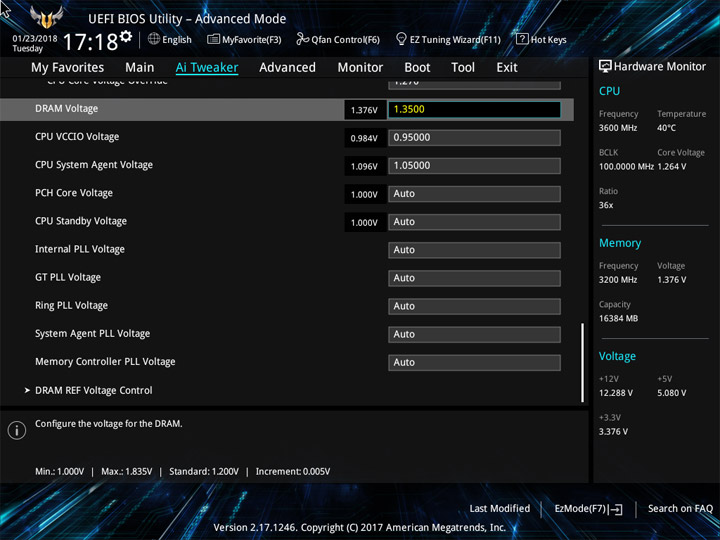Click the settings list scrollbar

(x=583, y=363)
